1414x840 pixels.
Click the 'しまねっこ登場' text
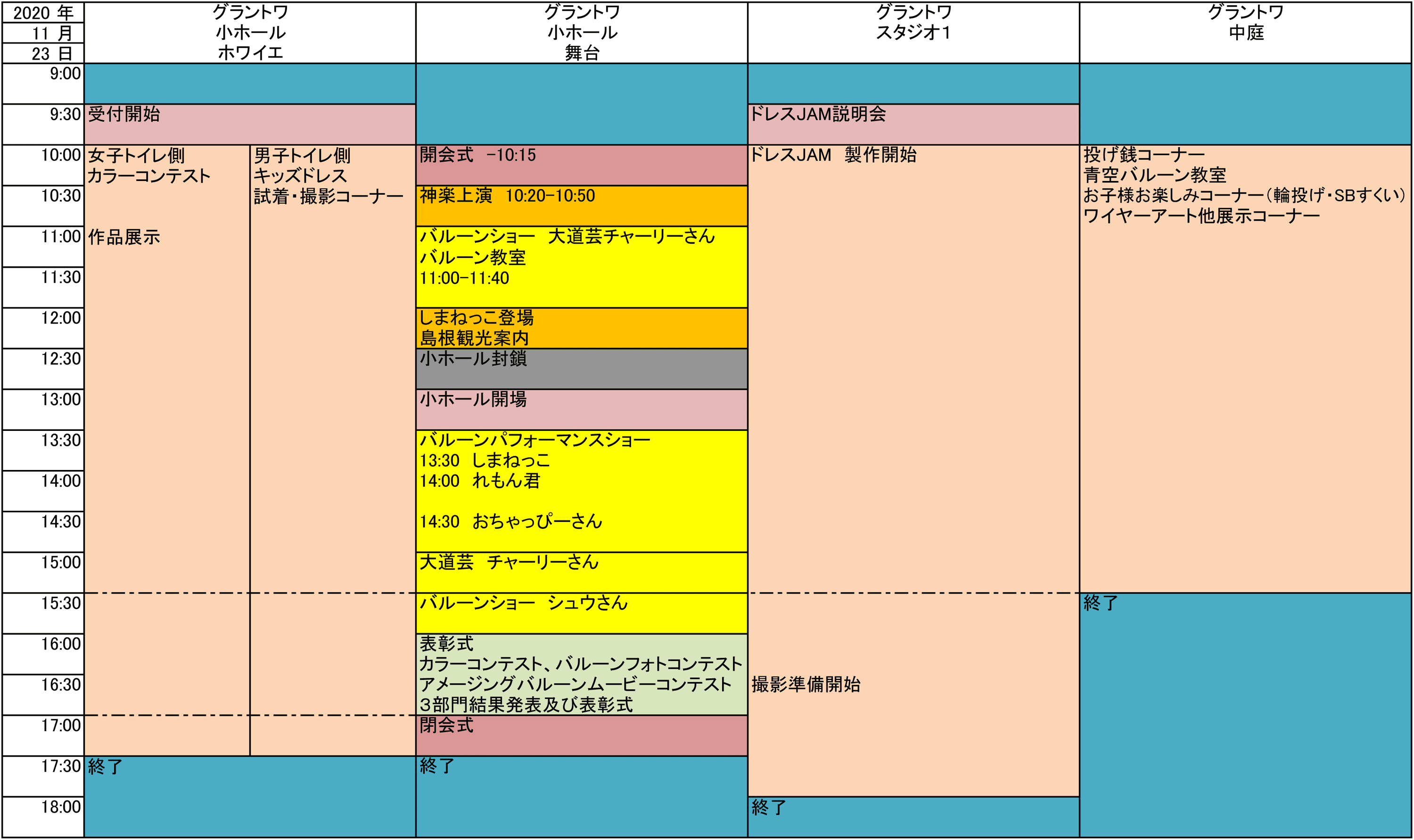click(476, 318)
